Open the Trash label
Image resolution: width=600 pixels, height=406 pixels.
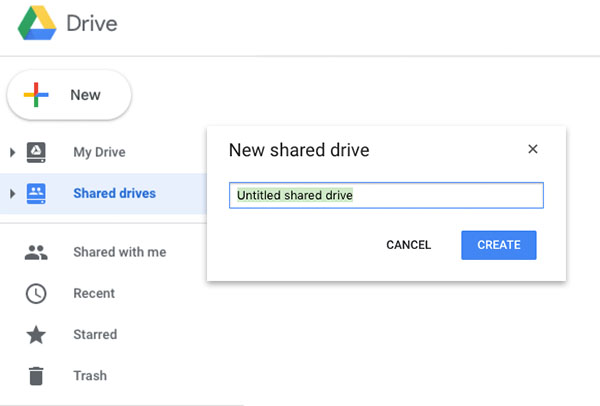click(x=90, y=376)
